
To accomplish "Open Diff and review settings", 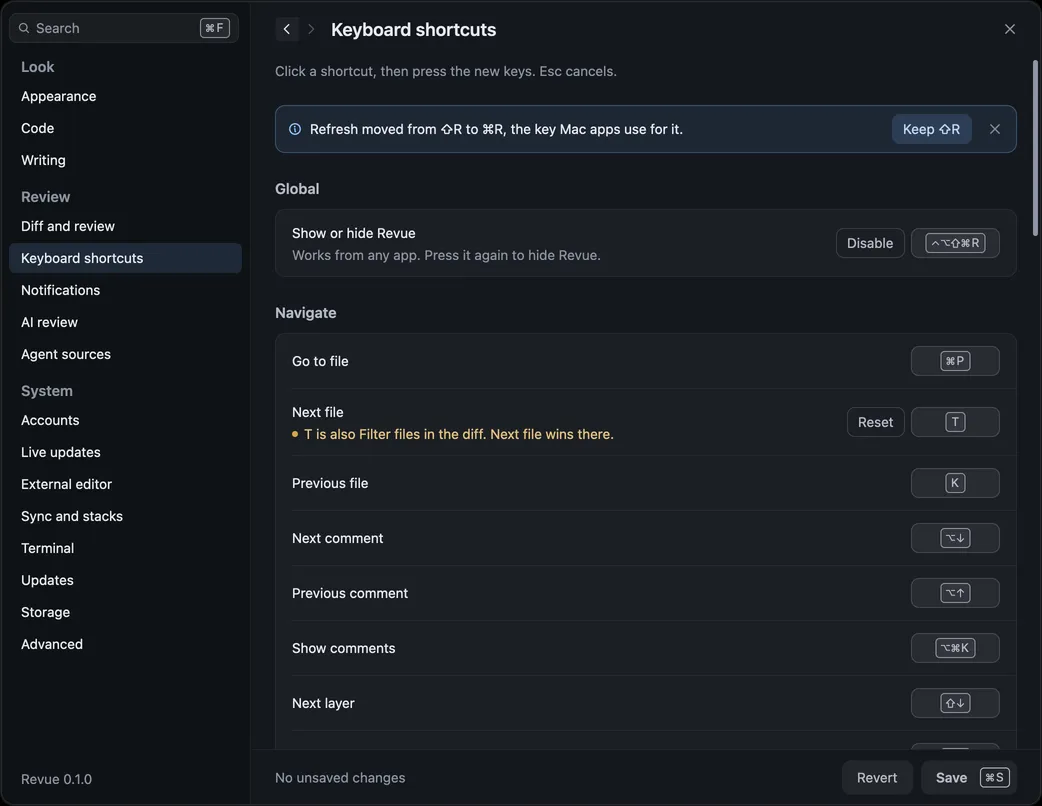I will [125, 226].
